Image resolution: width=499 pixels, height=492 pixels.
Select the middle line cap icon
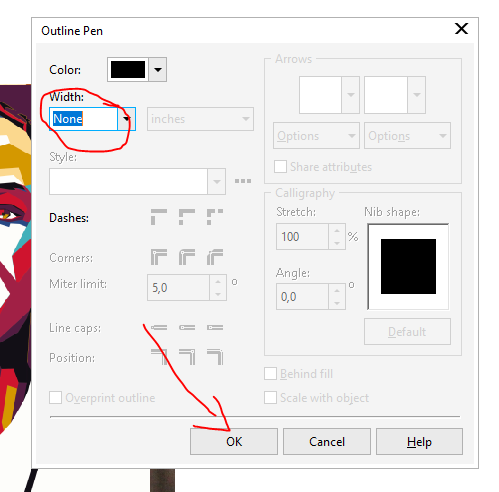point(187,328)
